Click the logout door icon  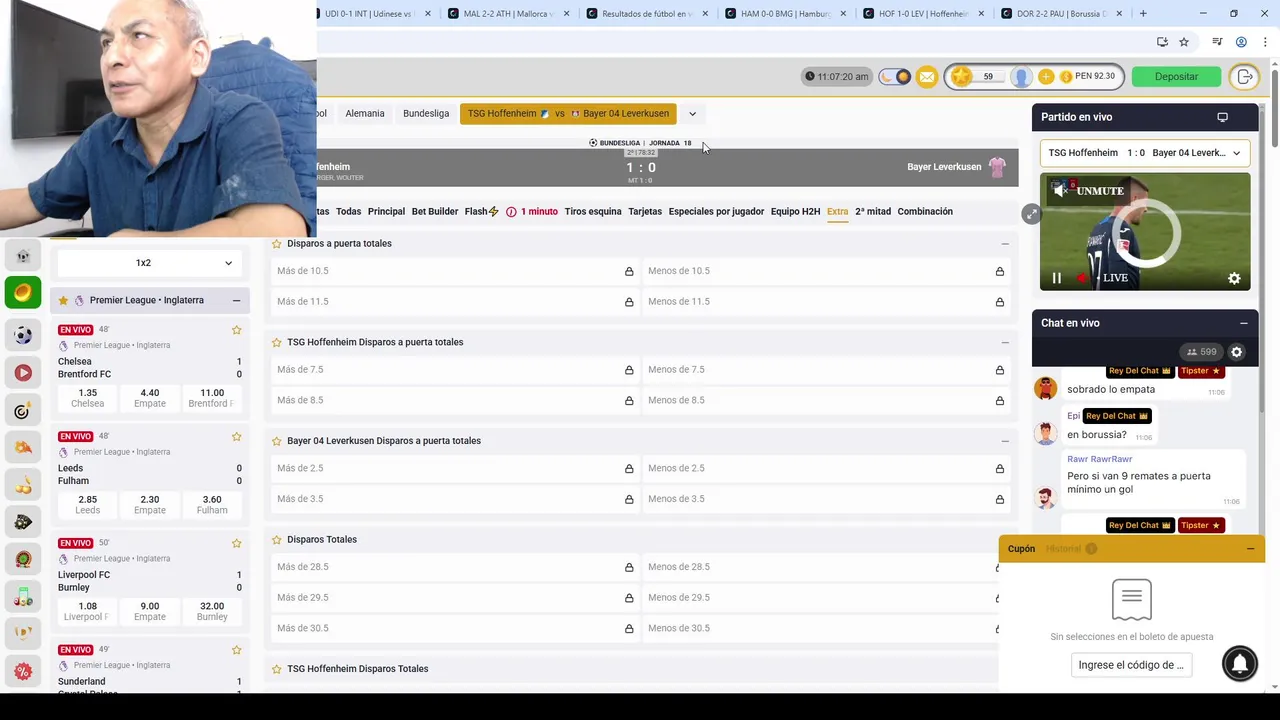(1245, 77)
